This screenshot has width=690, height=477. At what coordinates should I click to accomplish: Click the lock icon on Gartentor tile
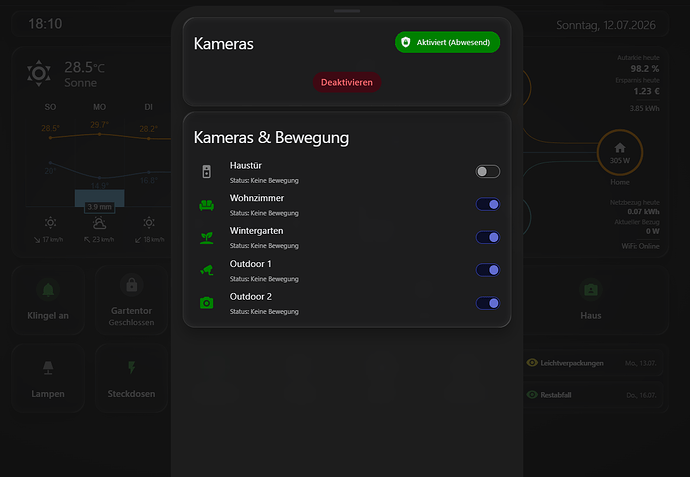coord(132,285)
